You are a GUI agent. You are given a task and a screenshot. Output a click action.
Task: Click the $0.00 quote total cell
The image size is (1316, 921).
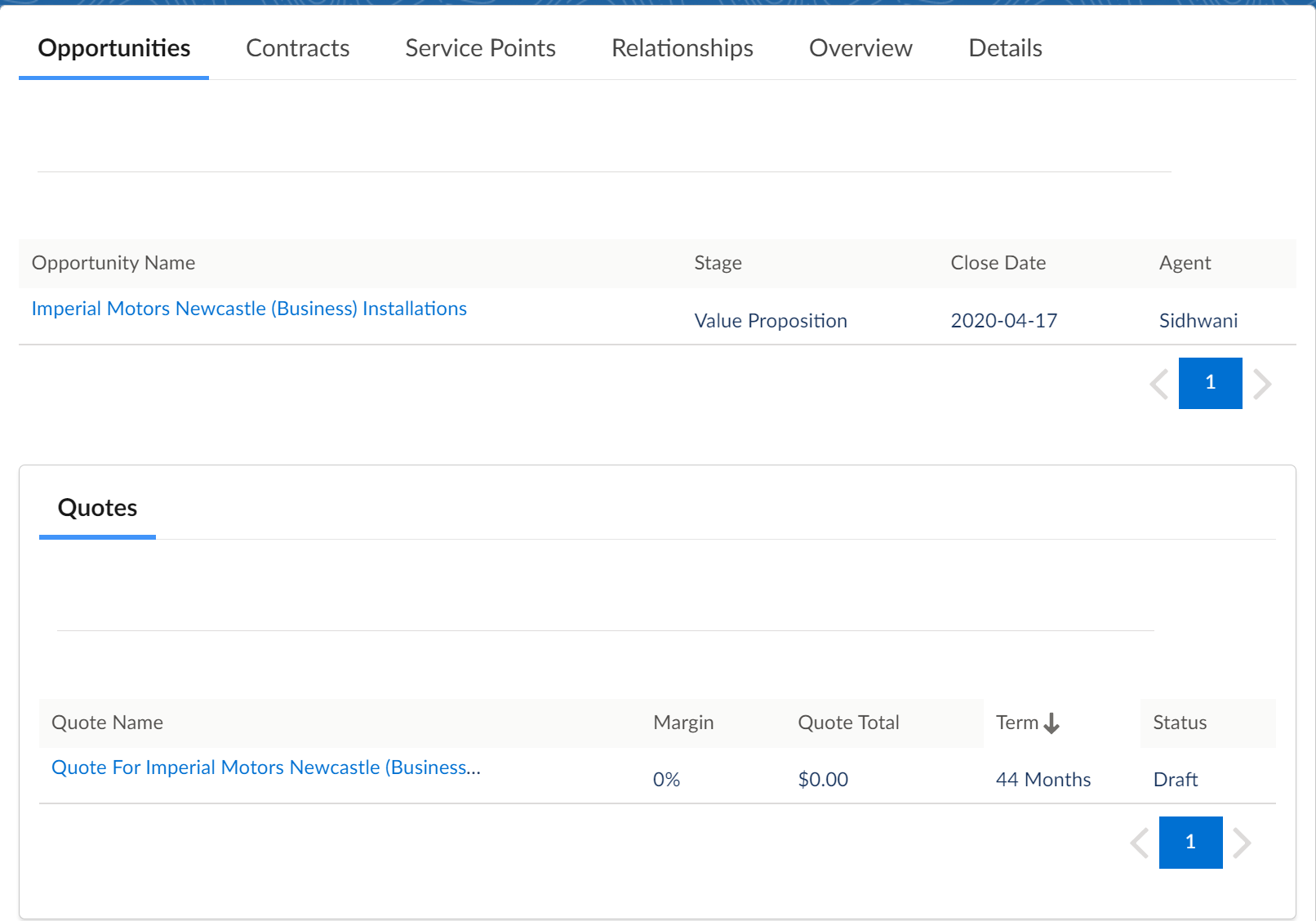[823, 780]
